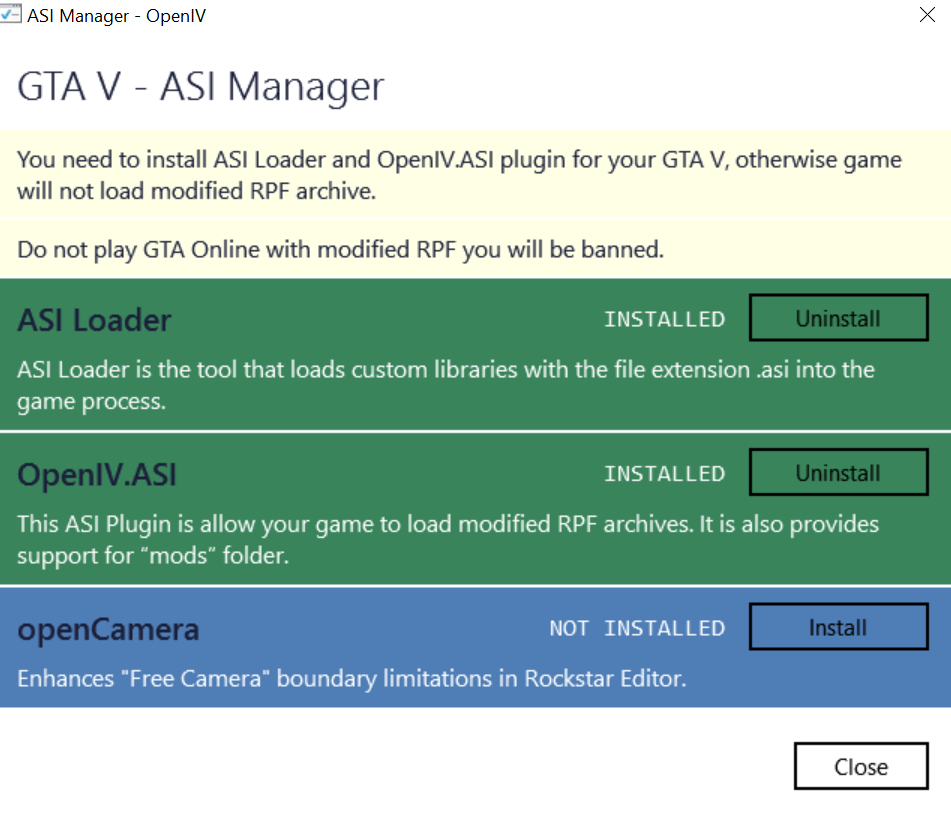This screenshot has height=814, width=951.
Task: Click the INSTALLED status beside ASI Loader
Action: point(664,320)
